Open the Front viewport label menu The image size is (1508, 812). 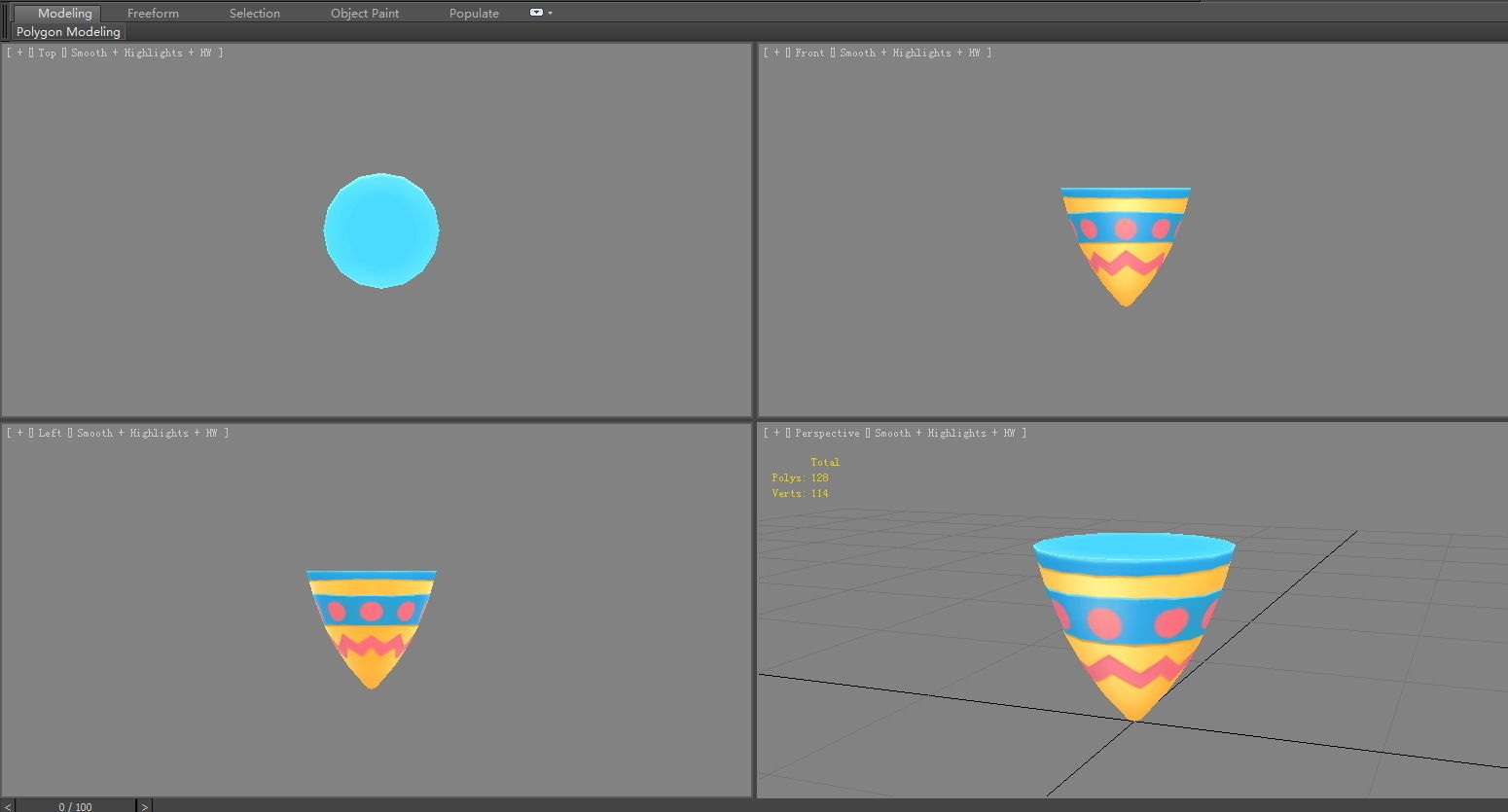click(809, 53)
